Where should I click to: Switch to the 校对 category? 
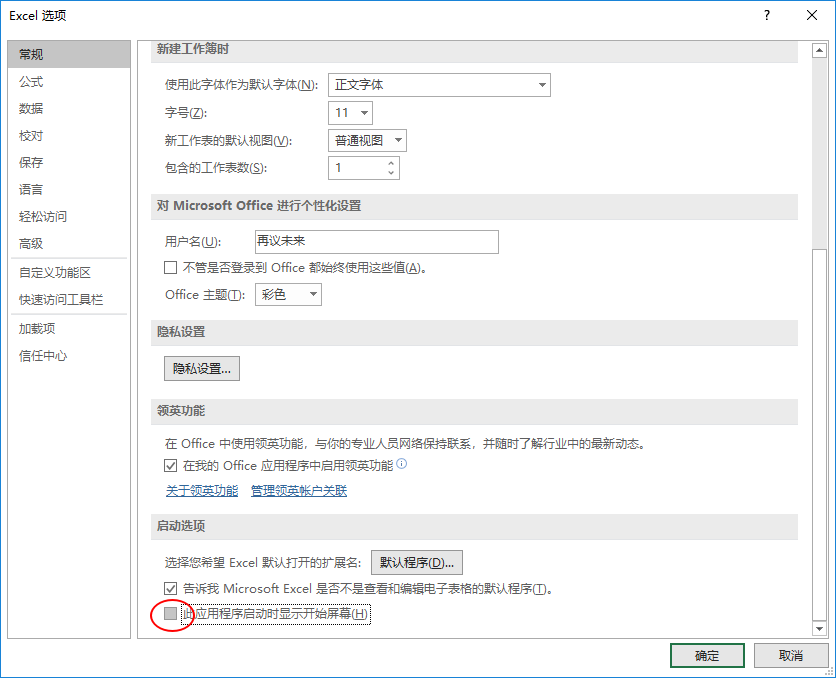pyautogui.click(x=69, y=136)
